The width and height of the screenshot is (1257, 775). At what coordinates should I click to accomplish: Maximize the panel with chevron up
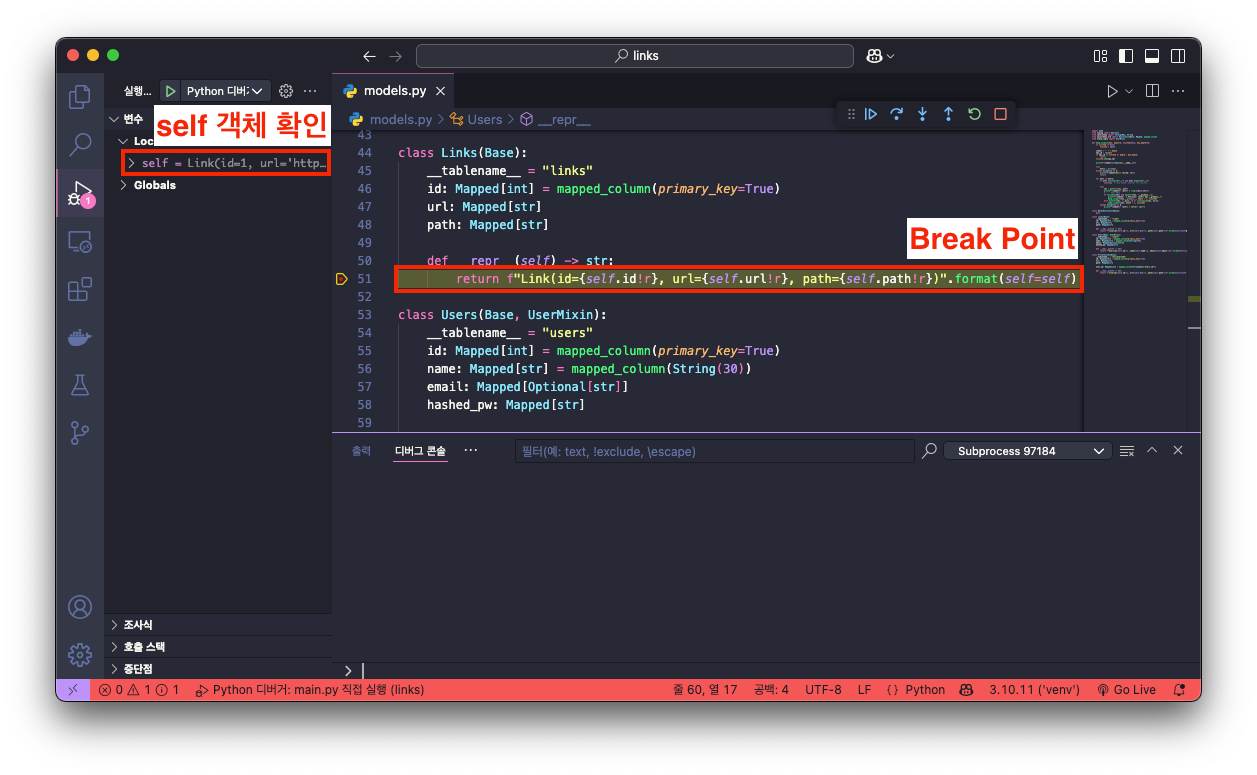coord(1152,451)
